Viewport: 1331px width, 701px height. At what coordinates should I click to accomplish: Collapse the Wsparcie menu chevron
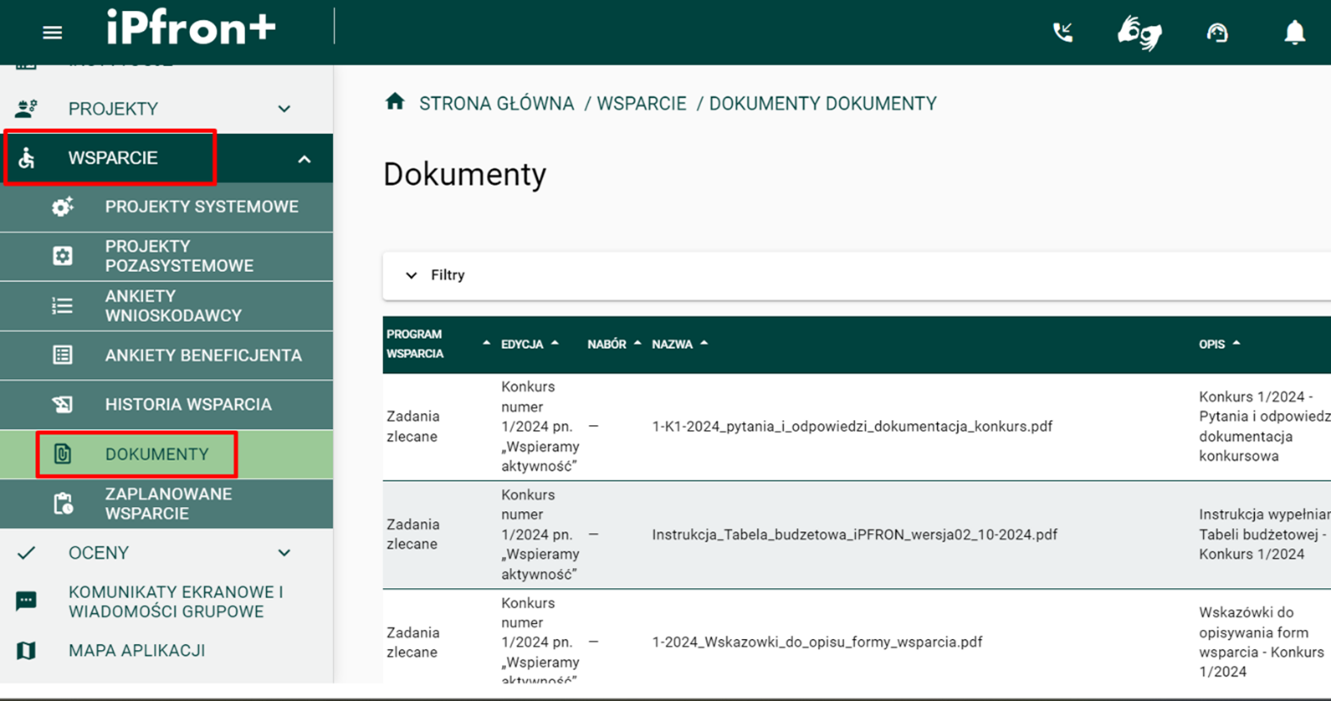[304, 159]
